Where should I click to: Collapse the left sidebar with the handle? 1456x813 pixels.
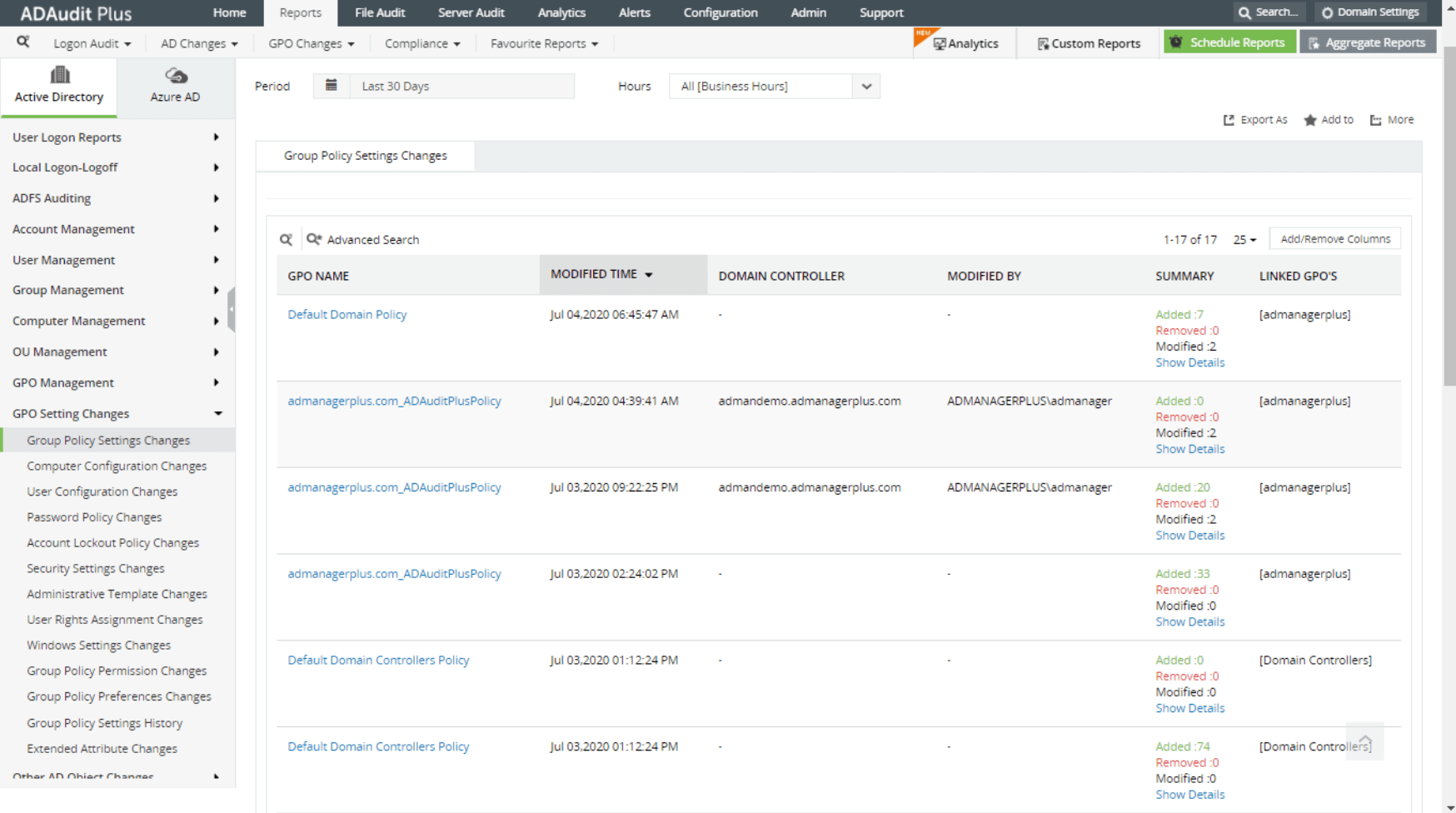click(232, 309)
